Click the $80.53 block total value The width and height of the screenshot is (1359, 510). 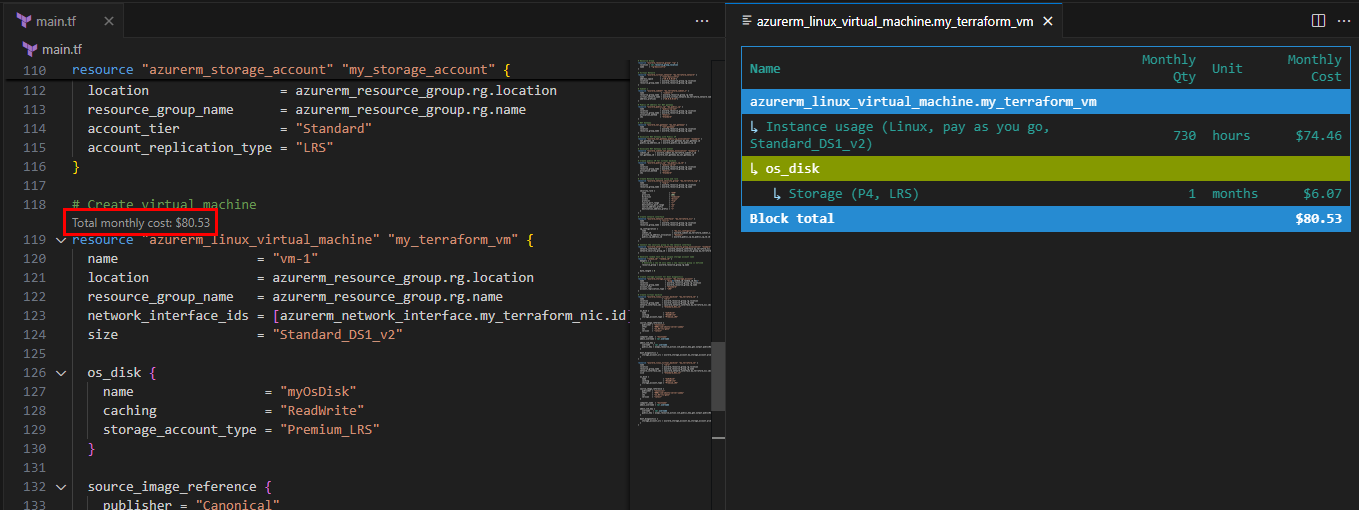[x=1318, y=218]
